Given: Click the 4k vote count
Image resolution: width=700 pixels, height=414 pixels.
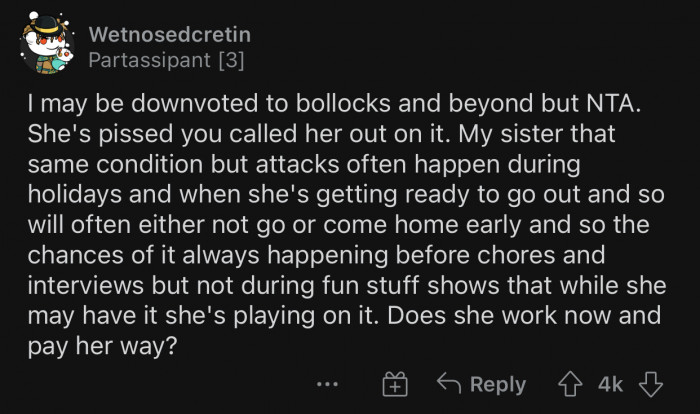Looking at the screenshot, I should click(610, 384).
